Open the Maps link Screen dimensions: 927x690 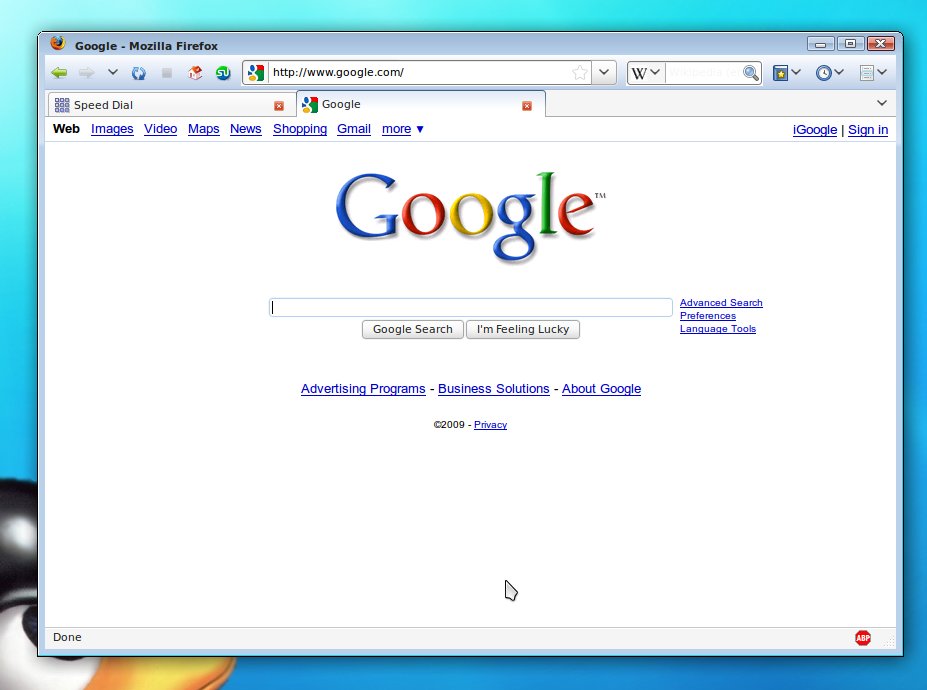(203, 129)
